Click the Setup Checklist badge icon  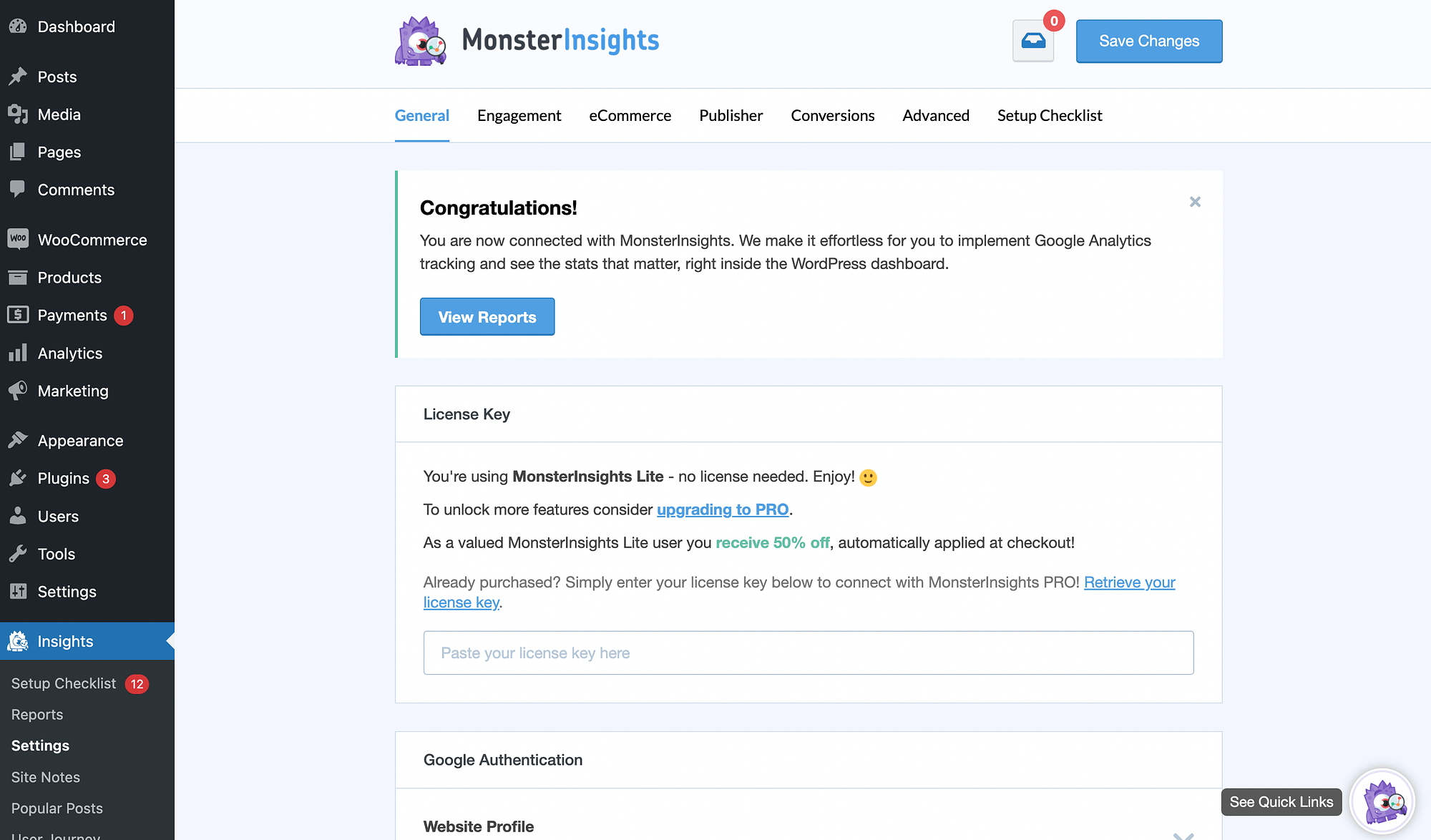(135, 683)
